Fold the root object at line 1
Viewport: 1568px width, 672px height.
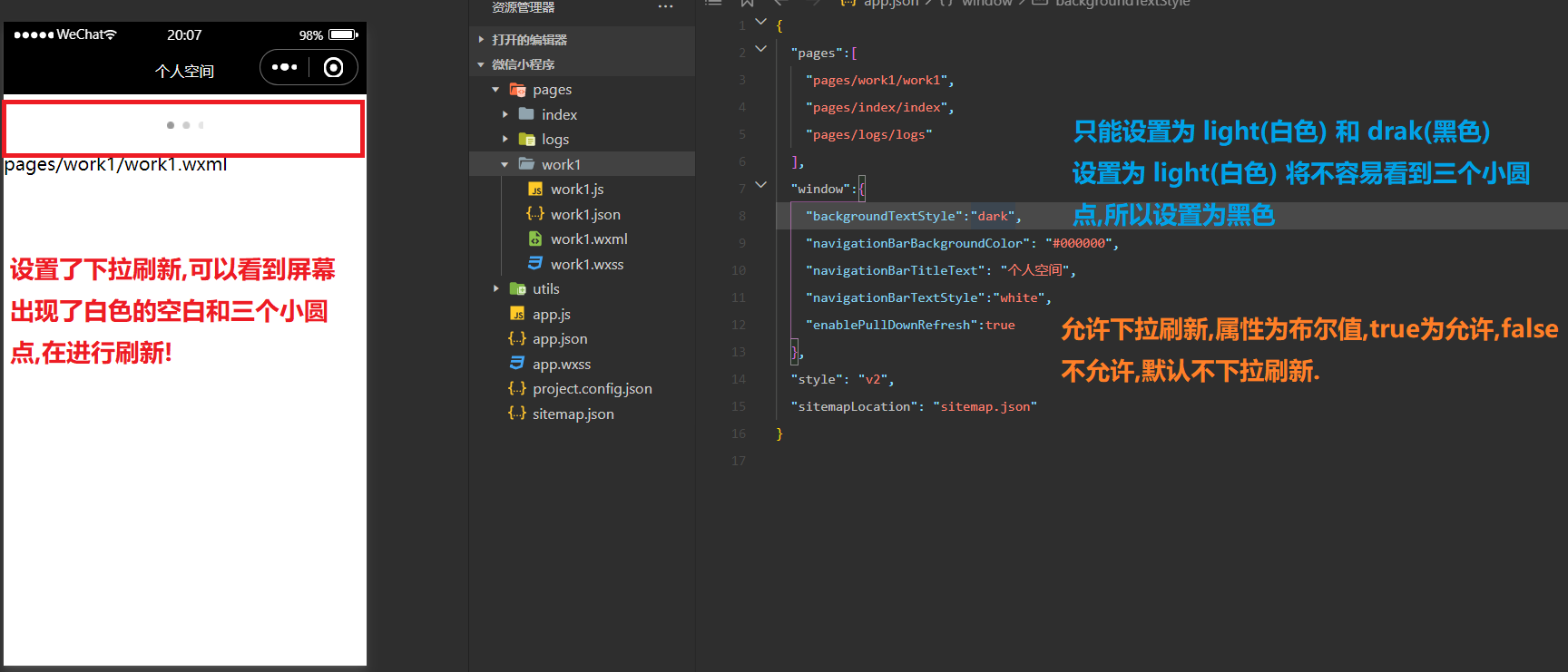coord(761,22)
